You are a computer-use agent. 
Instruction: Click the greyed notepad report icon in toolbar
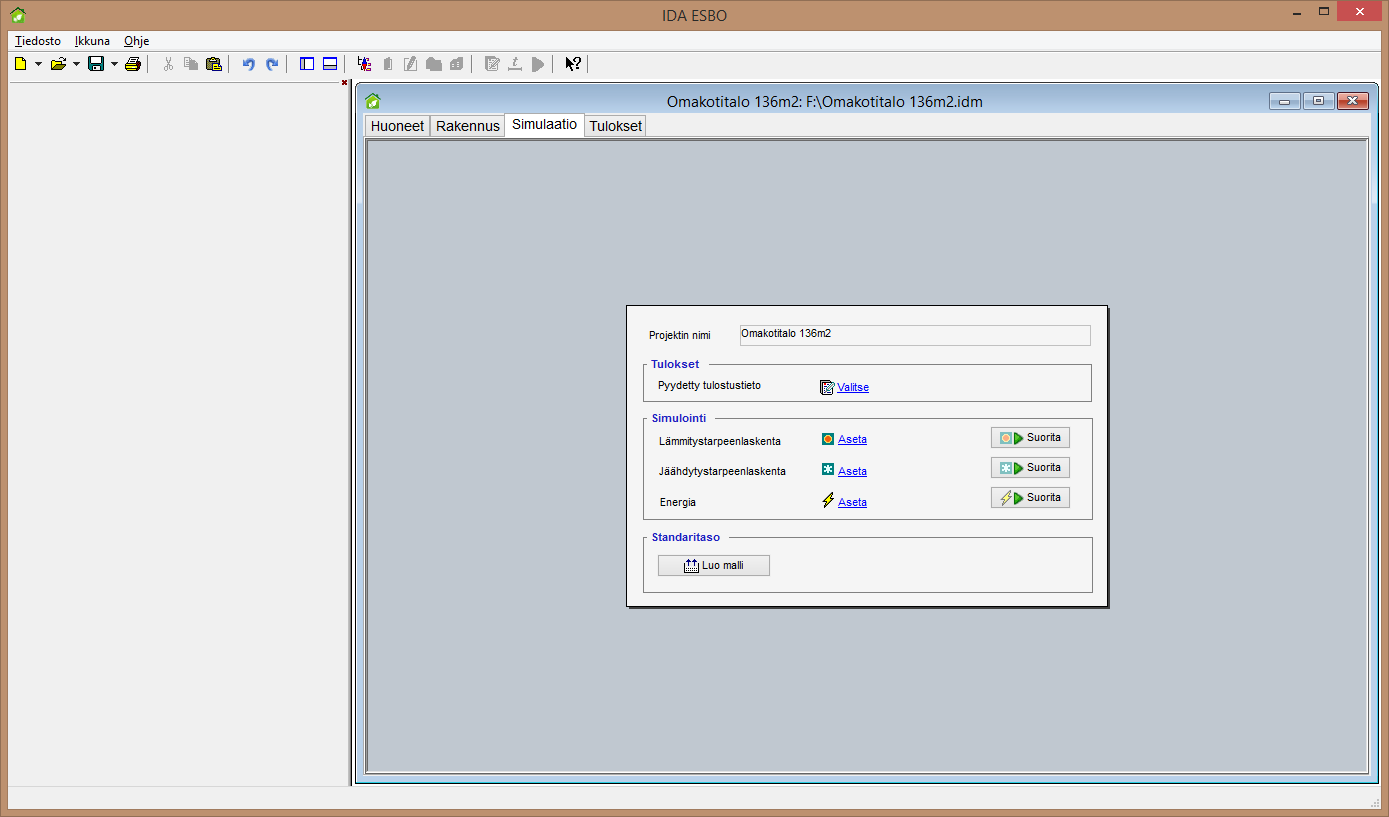pos(492,64)
